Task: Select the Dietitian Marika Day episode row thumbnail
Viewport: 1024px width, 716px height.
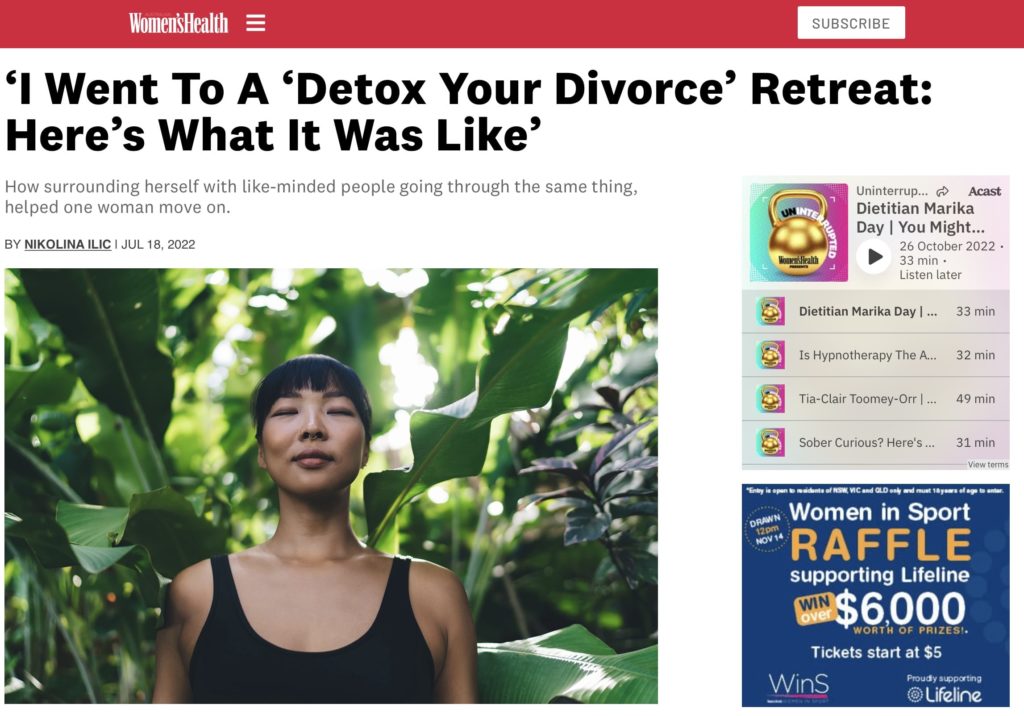Action: [770, 312]
